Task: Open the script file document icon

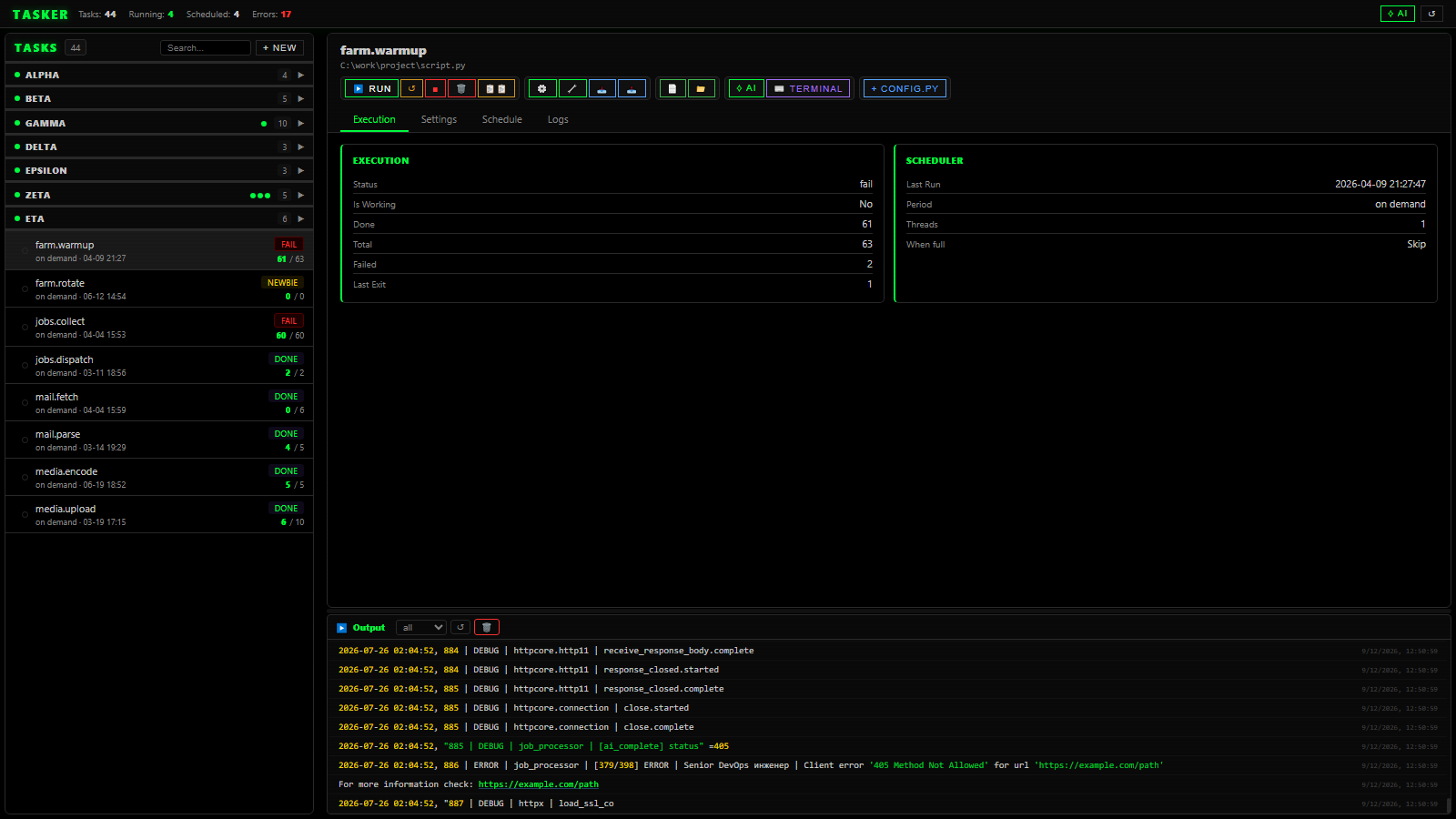Action: 672,88
